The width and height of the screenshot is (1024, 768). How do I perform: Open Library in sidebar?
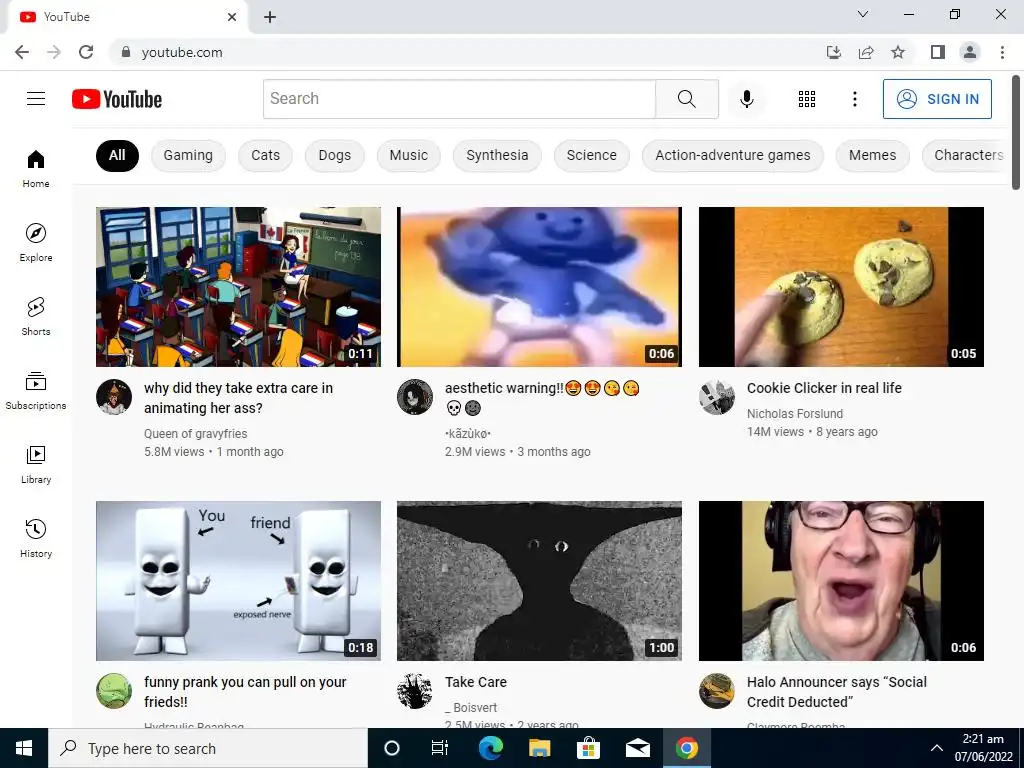point(36,464)
